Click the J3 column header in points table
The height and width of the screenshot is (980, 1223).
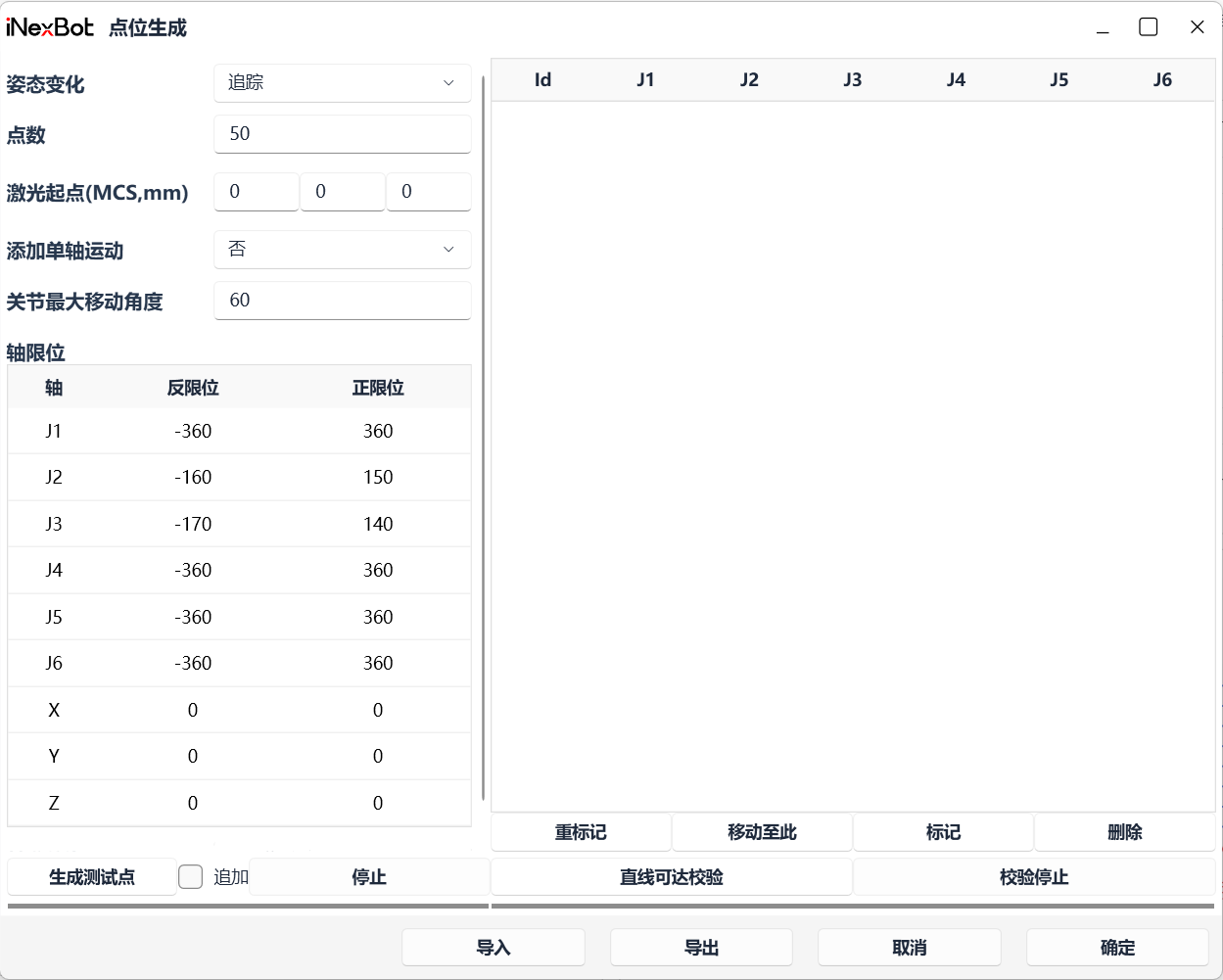tap(853, 80)
